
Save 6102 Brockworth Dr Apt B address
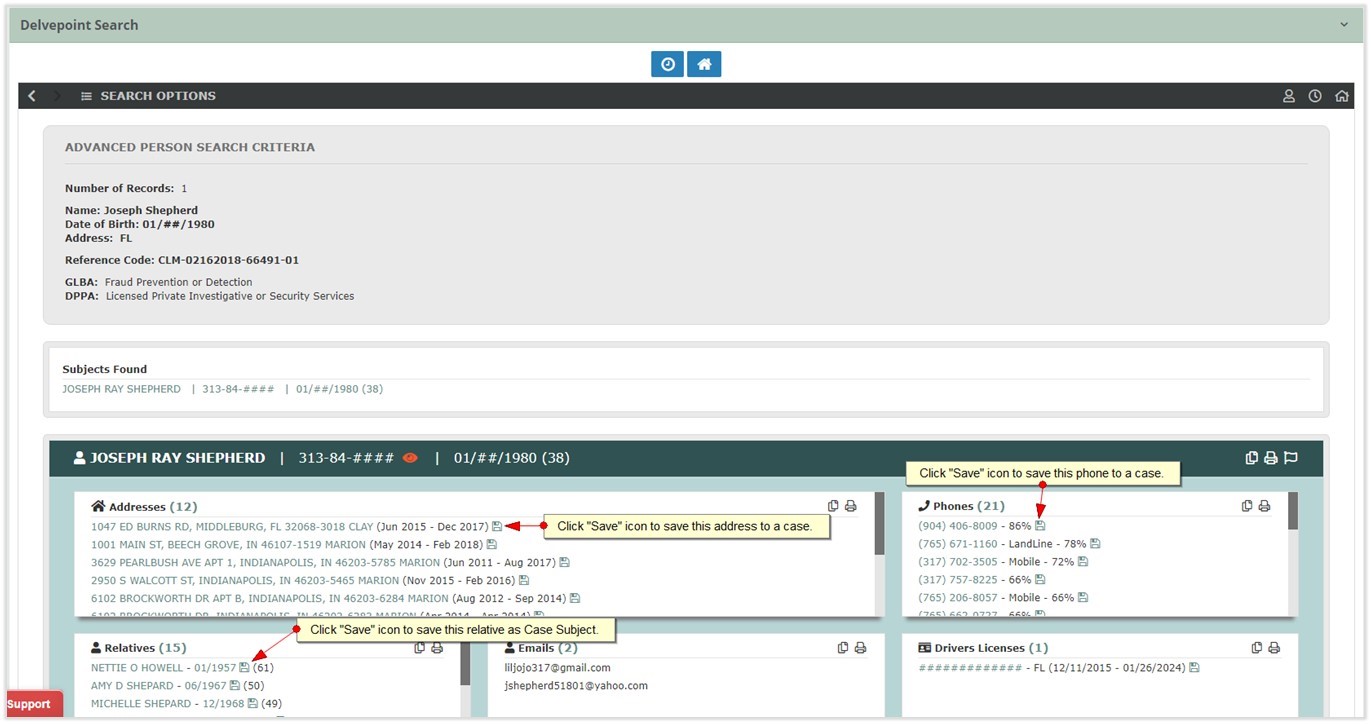[575, 598]
